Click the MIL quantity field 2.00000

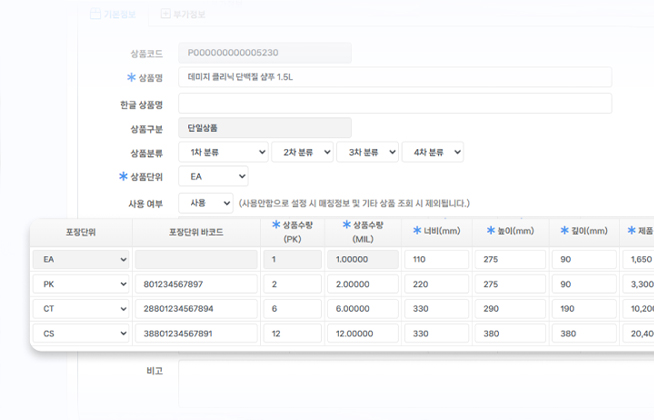coord(363,284)
